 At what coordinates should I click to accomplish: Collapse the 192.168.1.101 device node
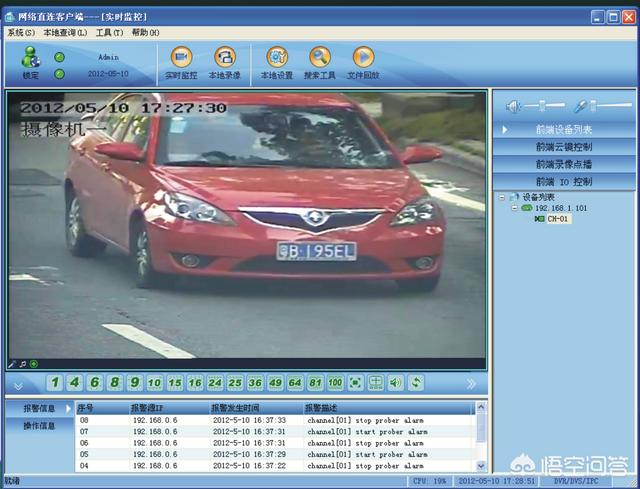click(514, 208)
